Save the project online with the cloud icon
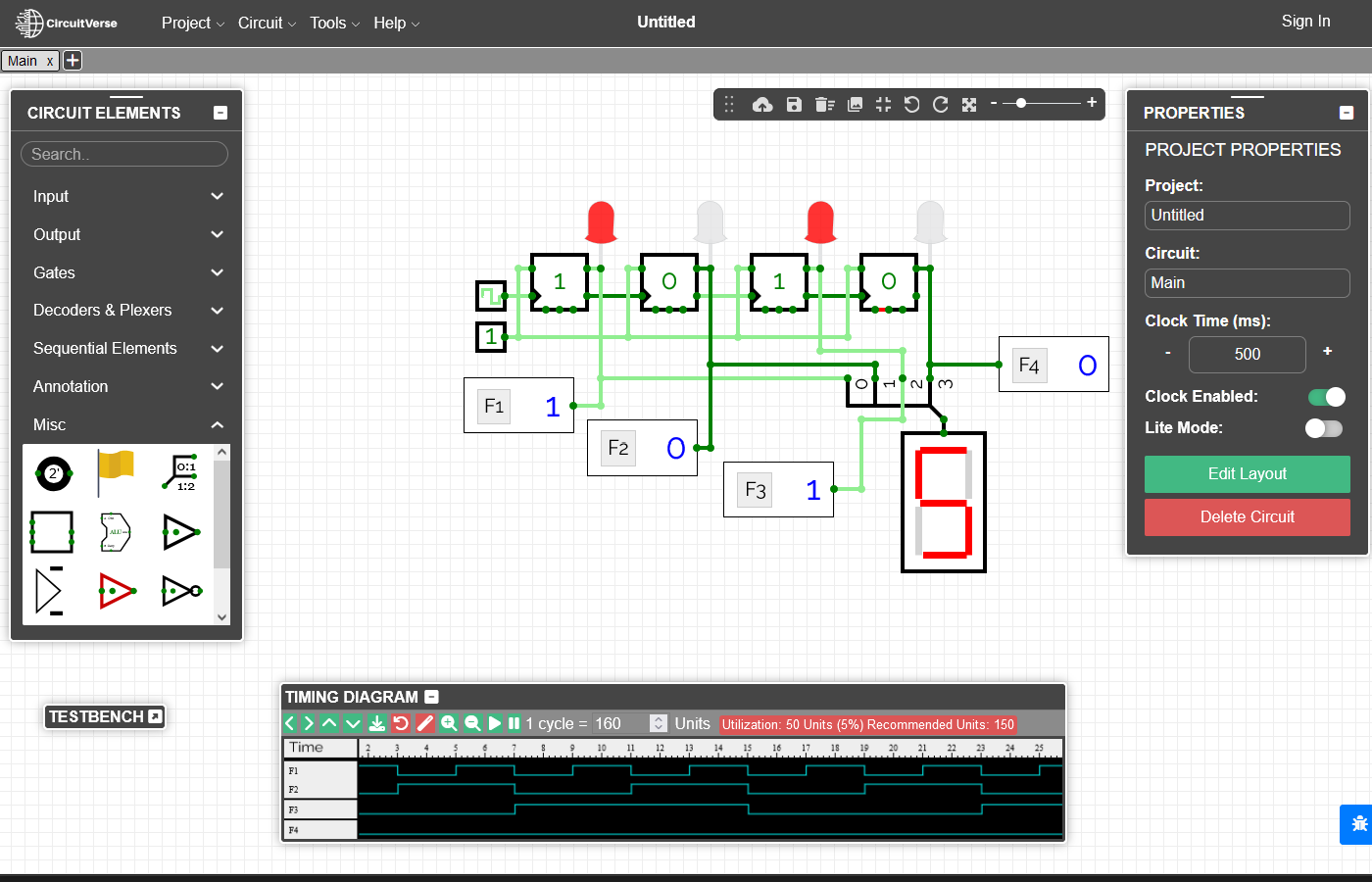The height and width of the screenshot is (882, 1372). [762, 104]
